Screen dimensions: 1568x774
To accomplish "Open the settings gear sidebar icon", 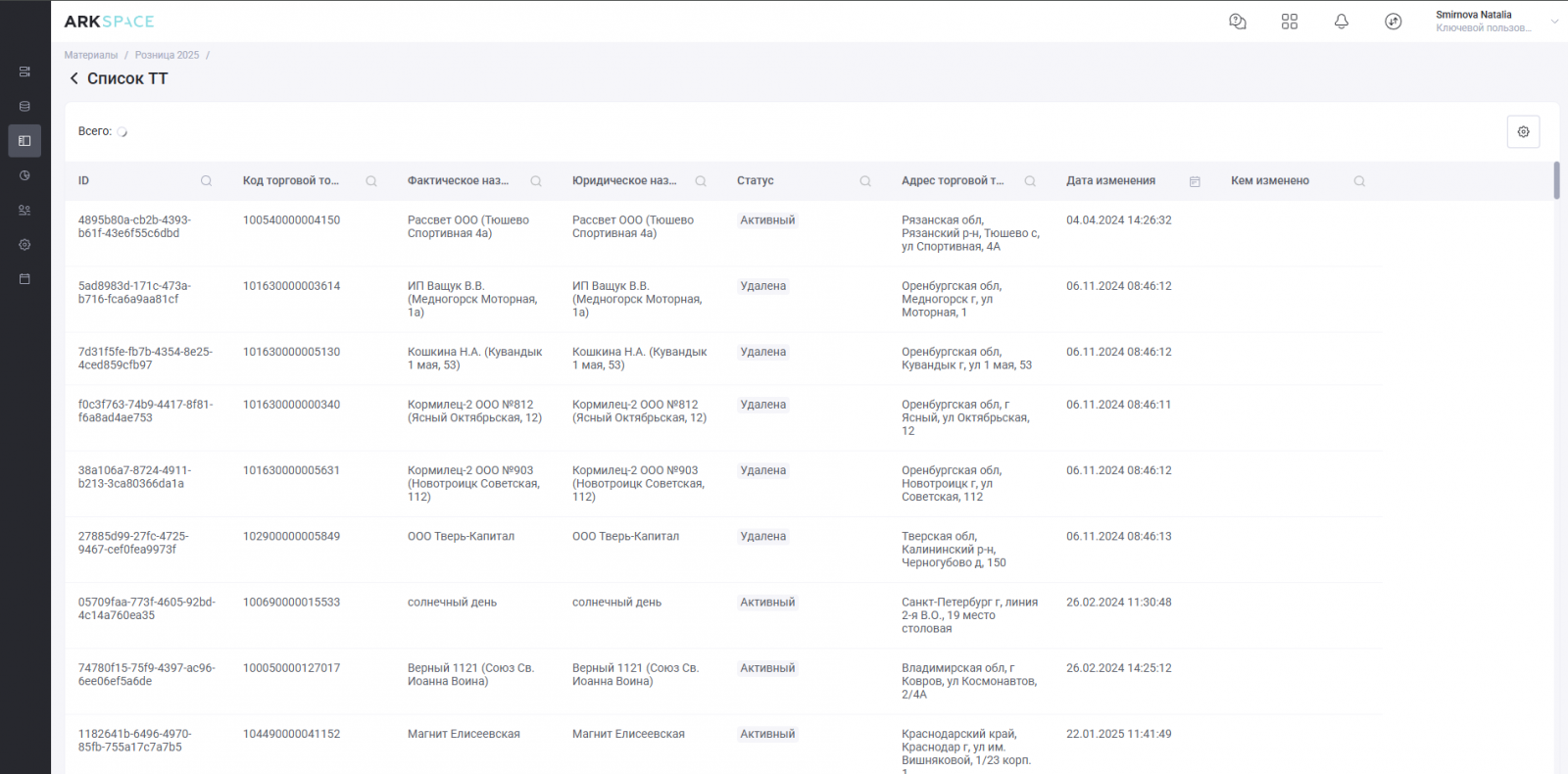I will tap(24, 245).
